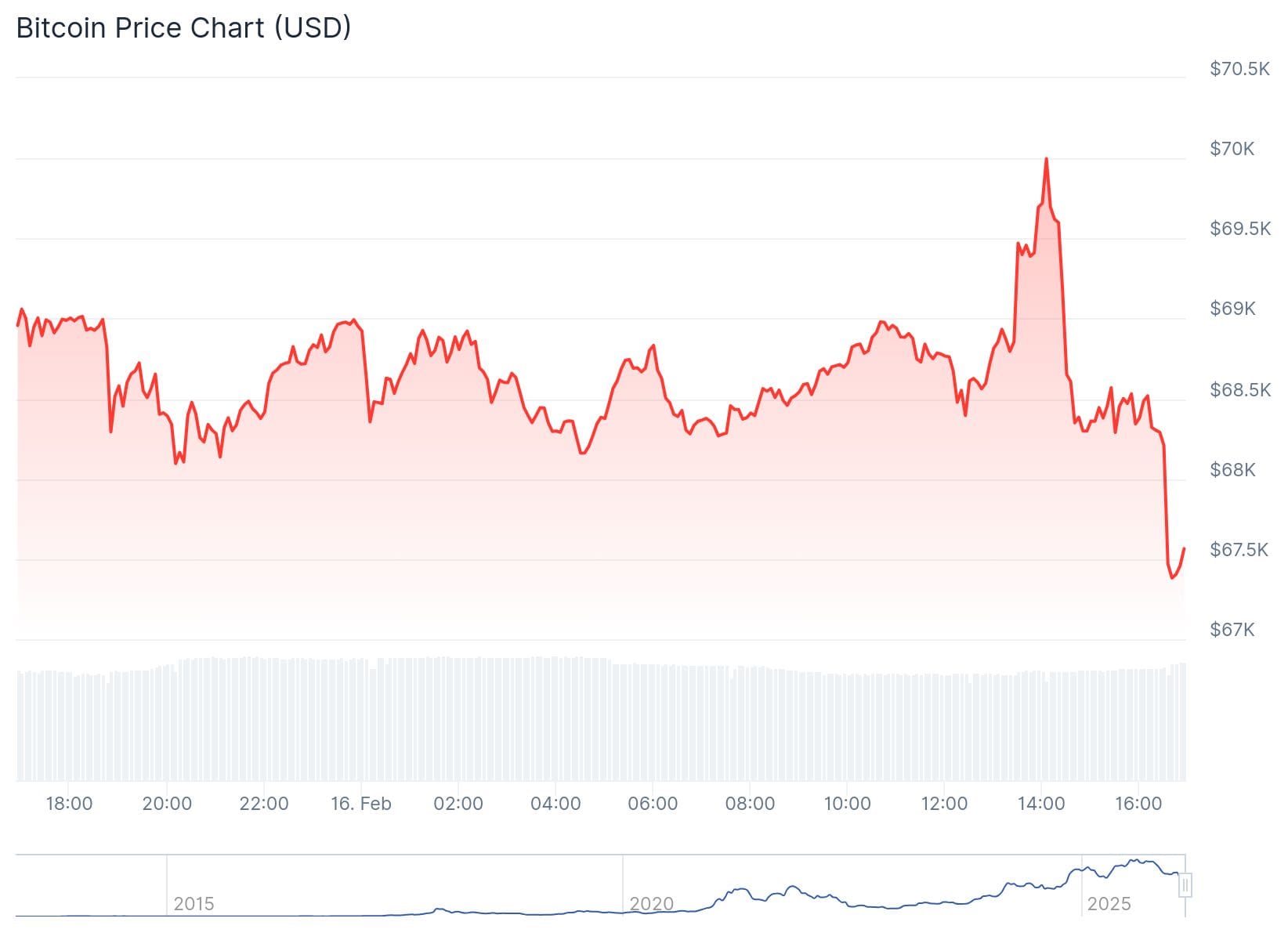Click the $70K price axis label

[1232, 149]
